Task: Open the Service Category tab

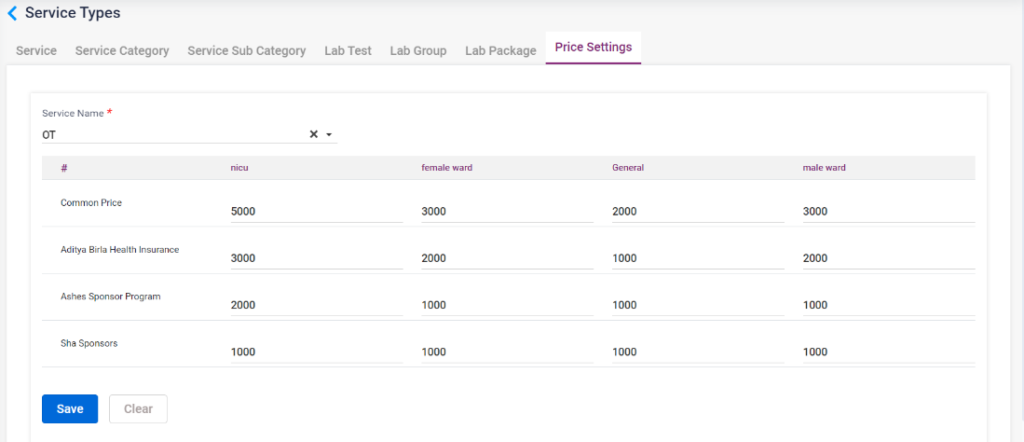Action: (x=122, y=50)
